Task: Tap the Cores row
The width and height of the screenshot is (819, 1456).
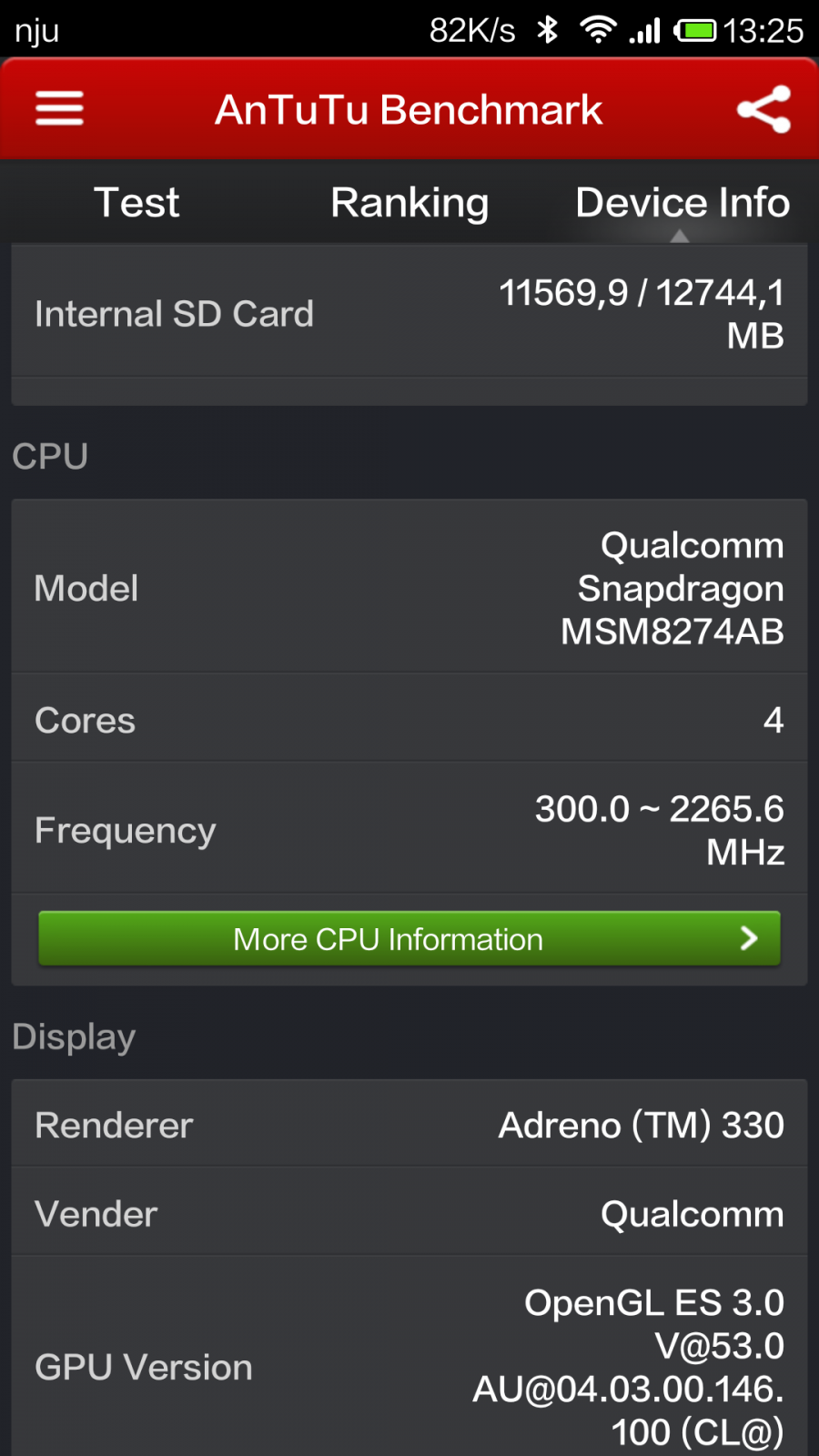Action: coord(409,720)
